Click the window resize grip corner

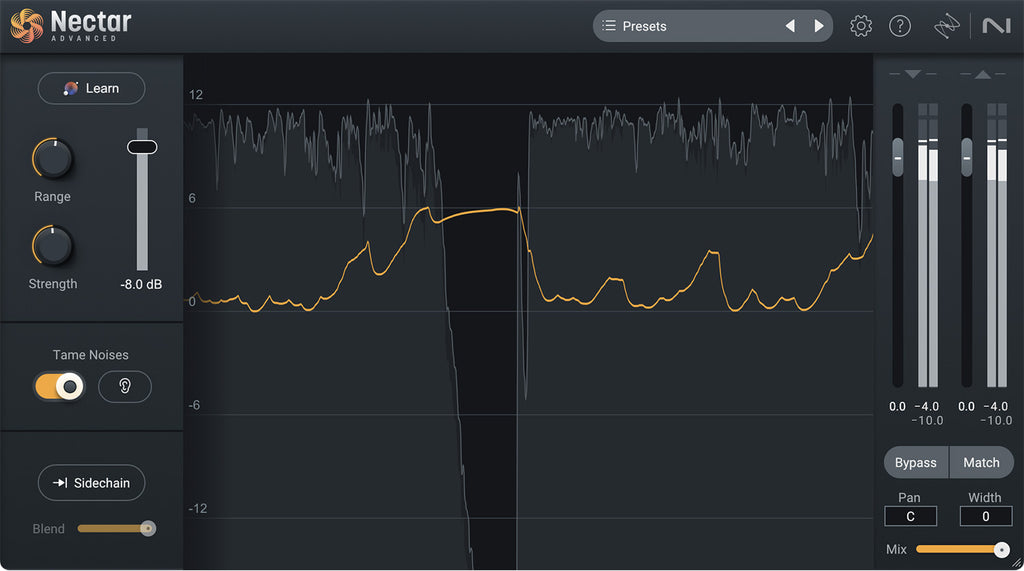1017,564
